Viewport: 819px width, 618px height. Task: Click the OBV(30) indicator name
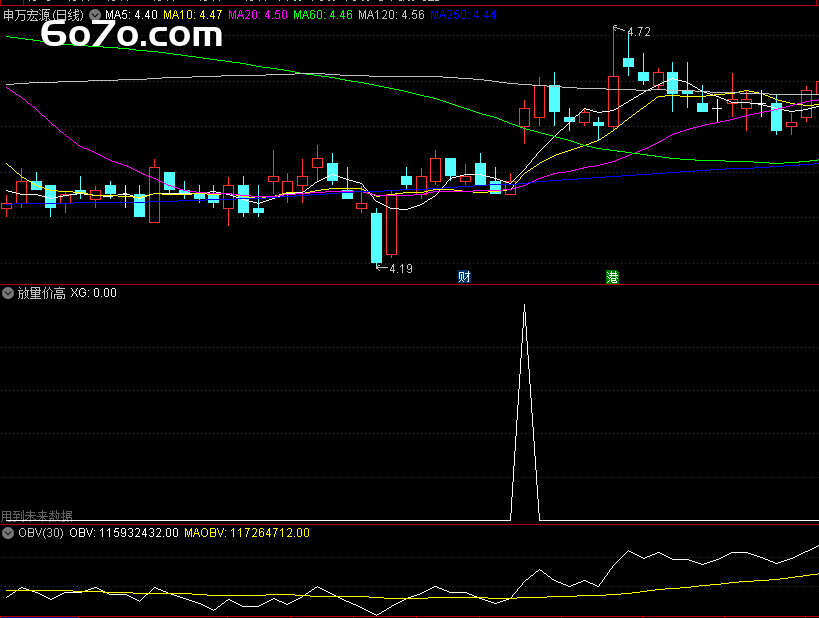pos(41,533)
